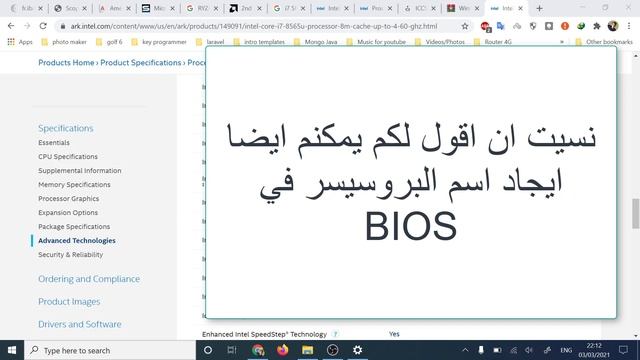
Task: Open the Other bookmarks folder
Action: [x=604, y=42]
